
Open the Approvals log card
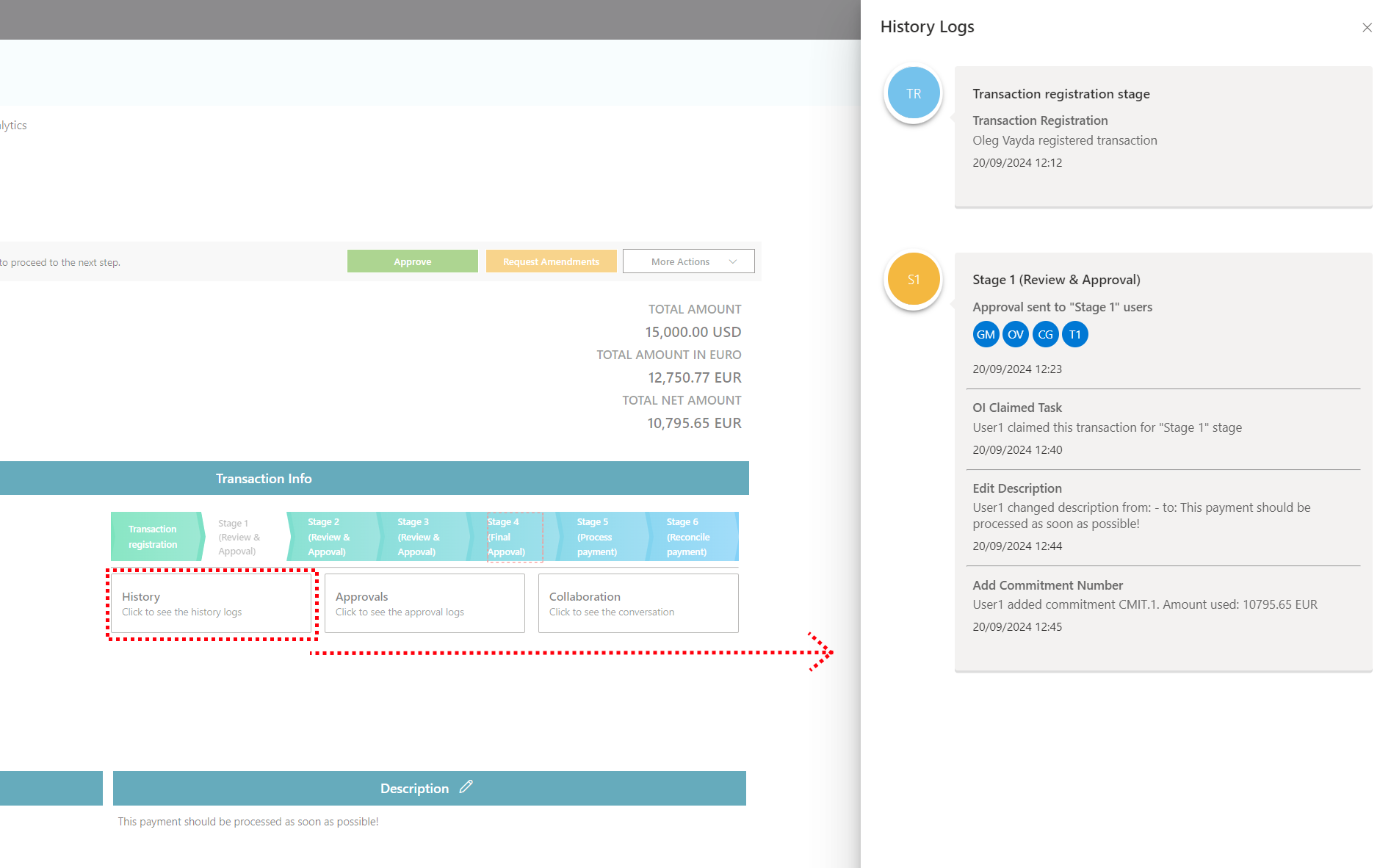click(x=424, y=604)
